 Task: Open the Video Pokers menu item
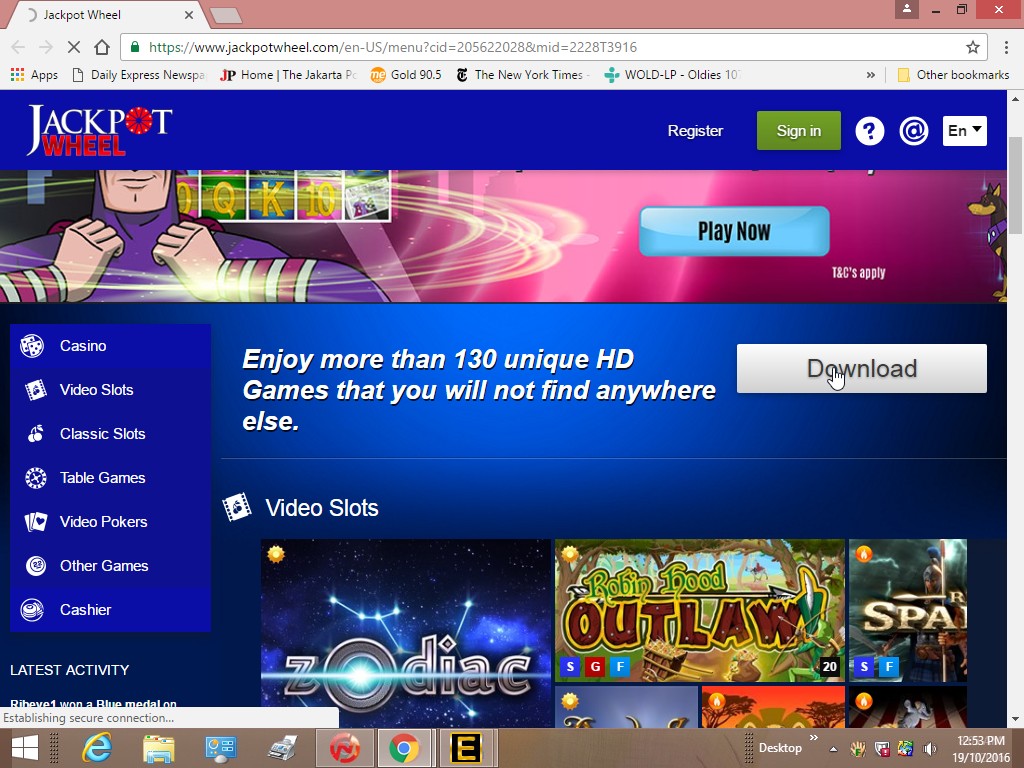tap(110, 522)
